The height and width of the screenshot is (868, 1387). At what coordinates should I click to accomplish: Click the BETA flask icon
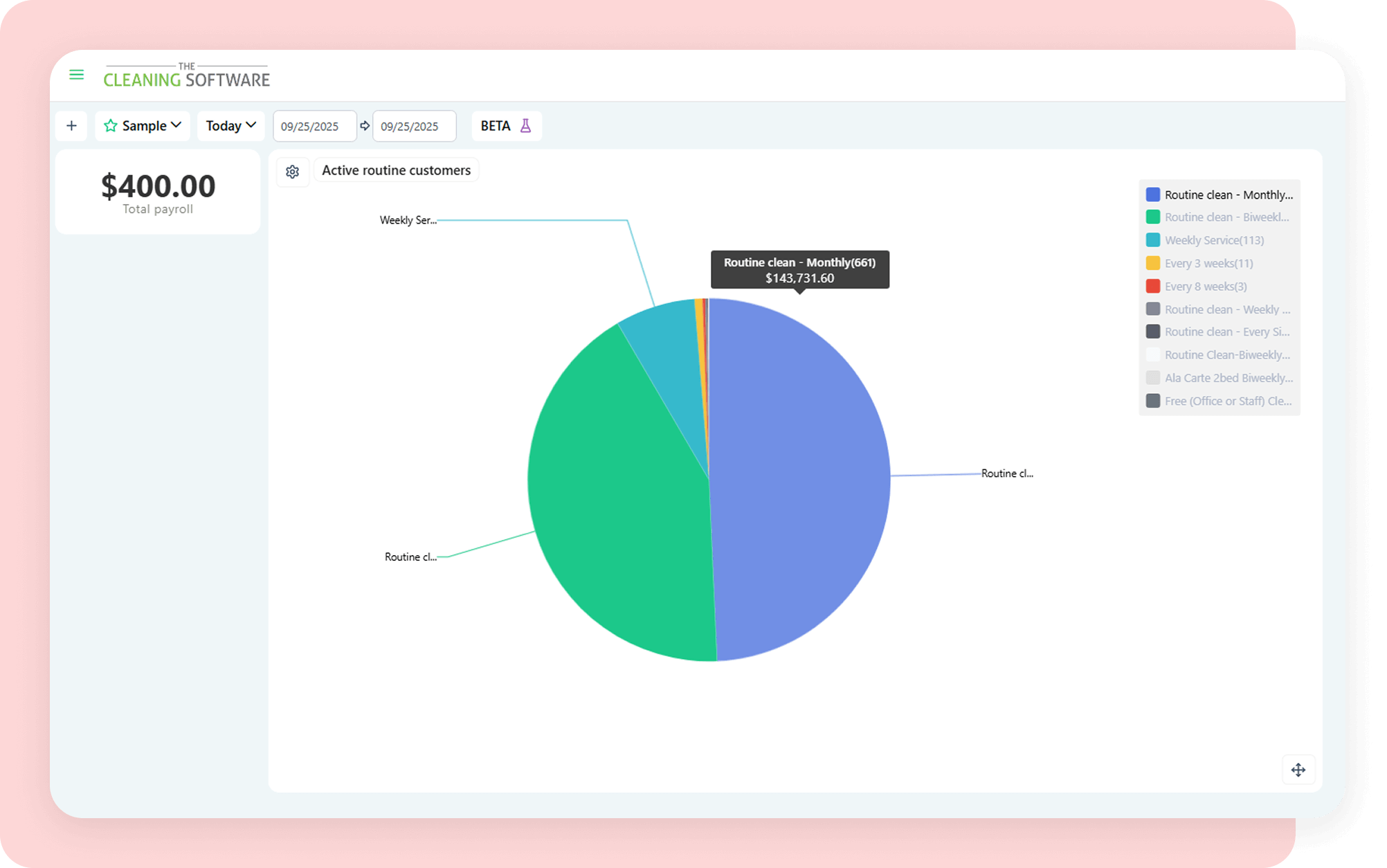(x=526, y=126)
